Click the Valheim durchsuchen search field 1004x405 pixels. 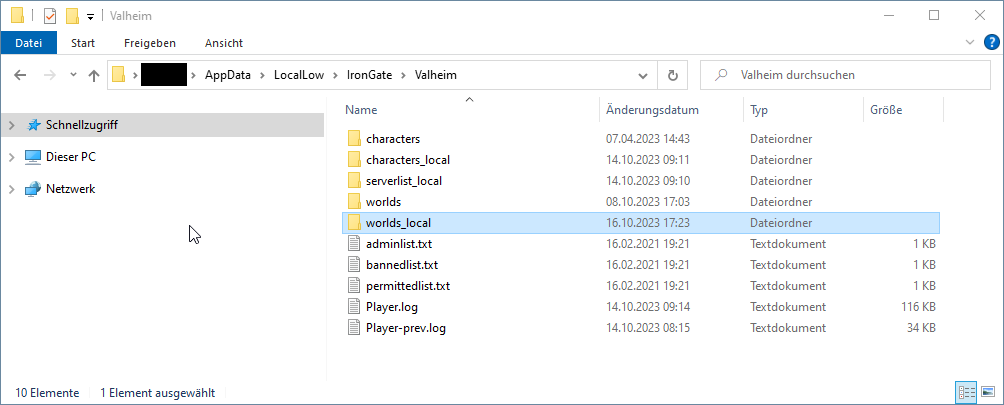[x=845, y=75]
